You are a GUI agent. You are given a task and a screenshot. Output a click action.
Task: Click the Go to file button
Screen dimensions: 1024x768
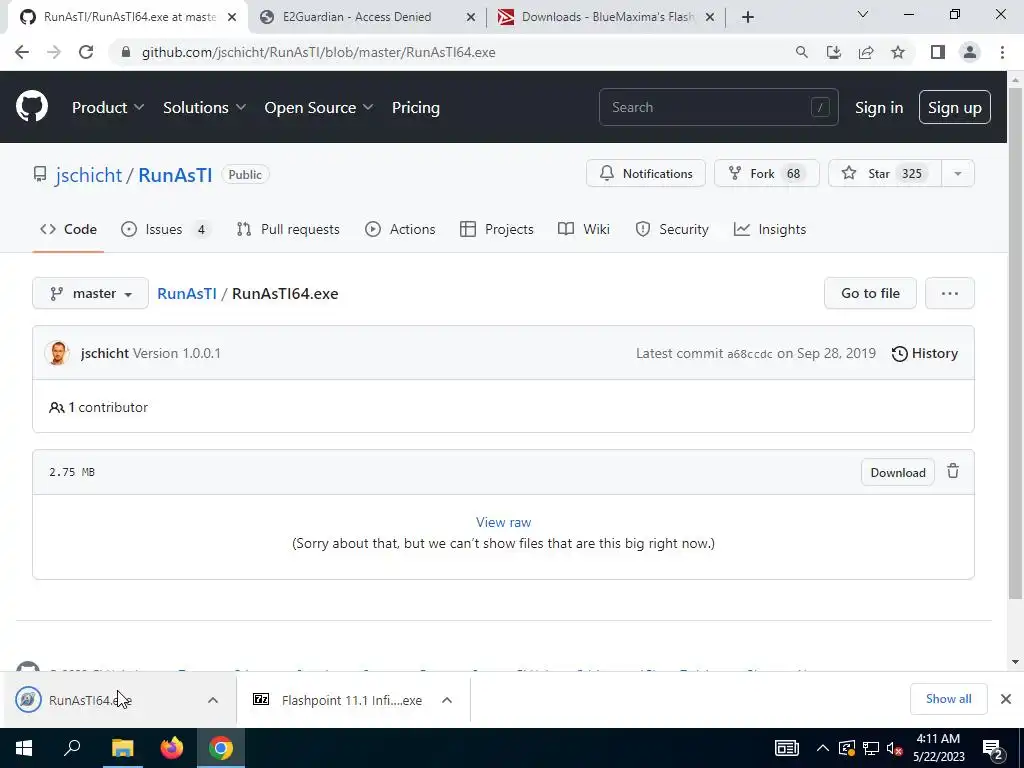click(x=870, y=293)
